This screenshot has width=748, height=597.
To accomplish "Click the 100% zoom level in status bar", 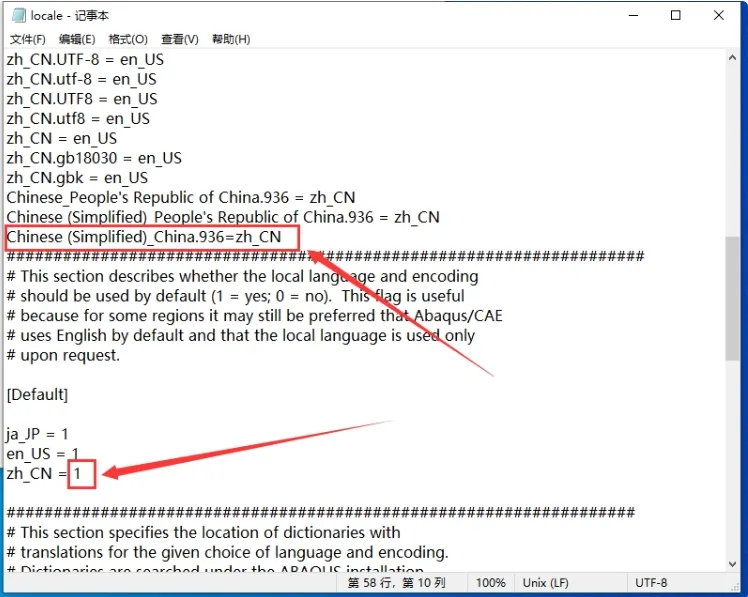I will pos(490,583).
